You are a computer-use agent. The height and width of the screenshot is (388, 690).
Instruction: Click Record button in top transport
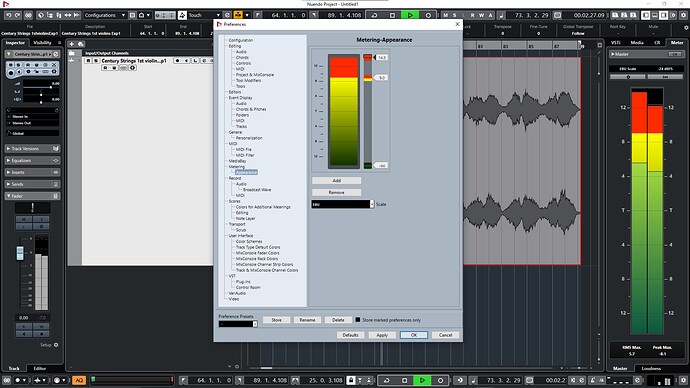(428, 15)
